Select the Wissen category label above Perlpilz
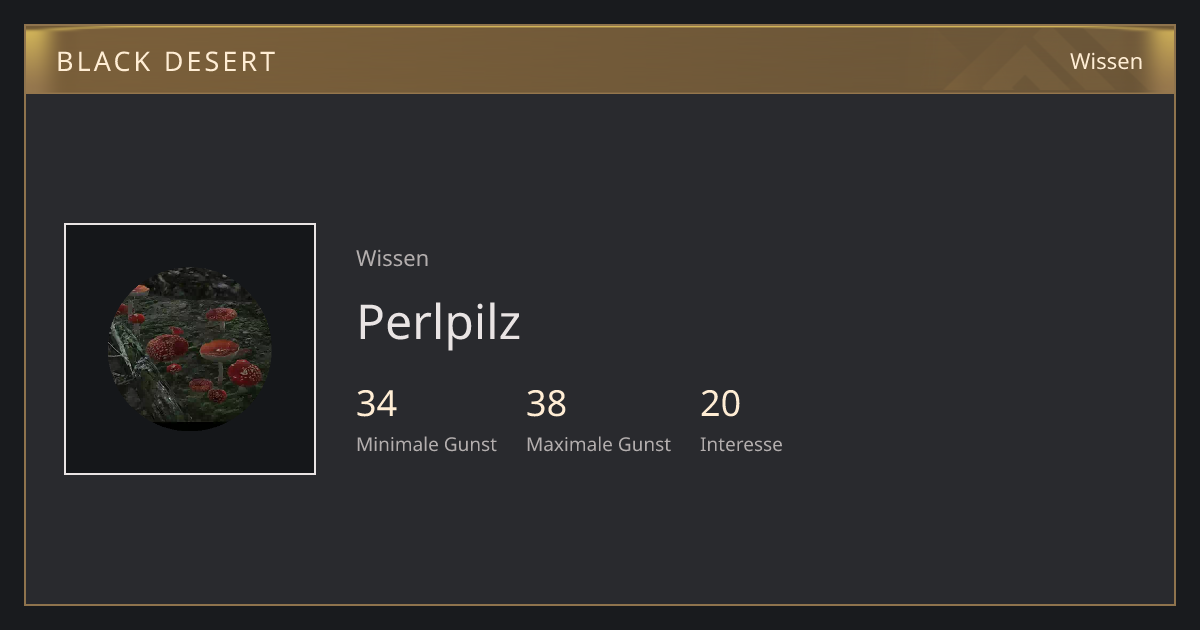This screenshot has width=1200, height=630. (392, 258)
